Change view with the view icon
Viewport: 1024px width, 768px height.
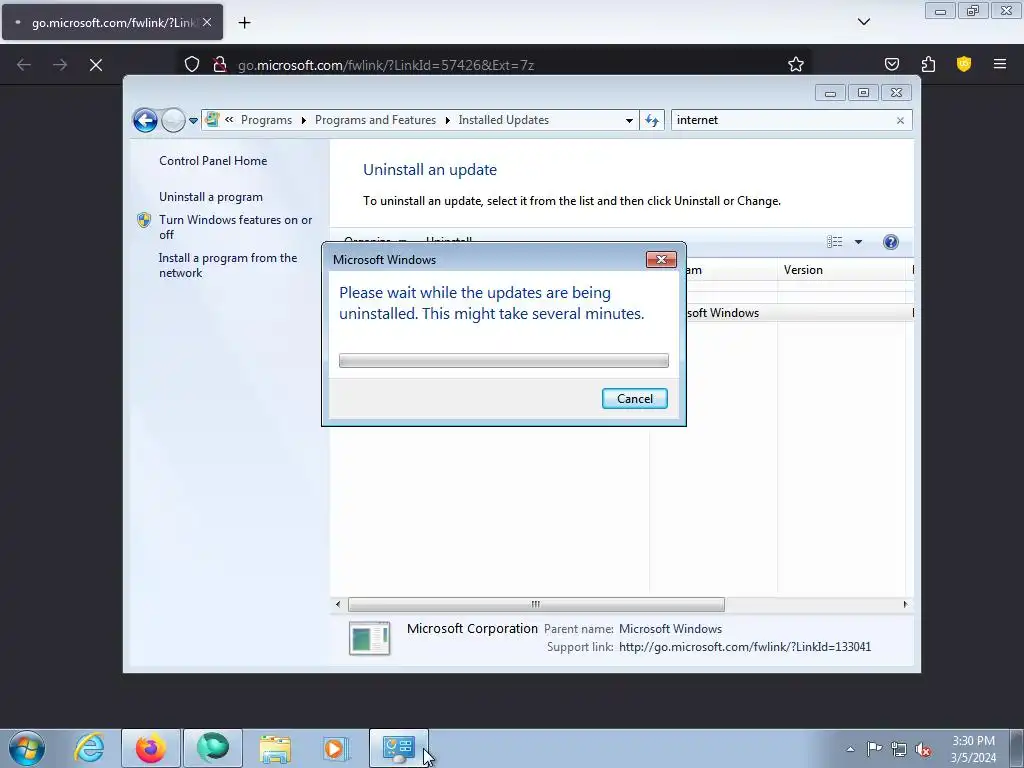(x=835, y=242)
